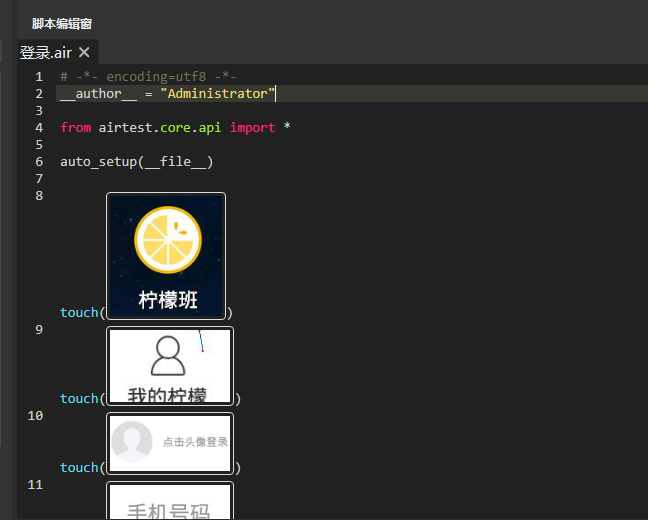Select the 手机号码 image snippet
Viewport: 648px width, 520px height.
(x=170, y=502)
